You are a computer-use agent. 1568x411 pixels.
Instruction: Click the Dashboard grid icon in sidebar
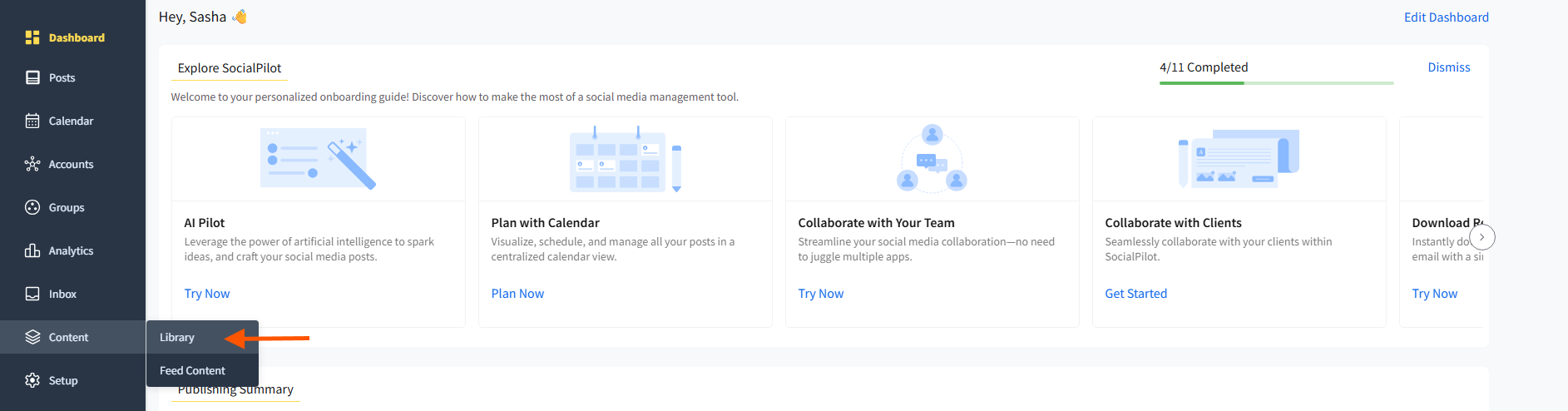coord(32,37)
